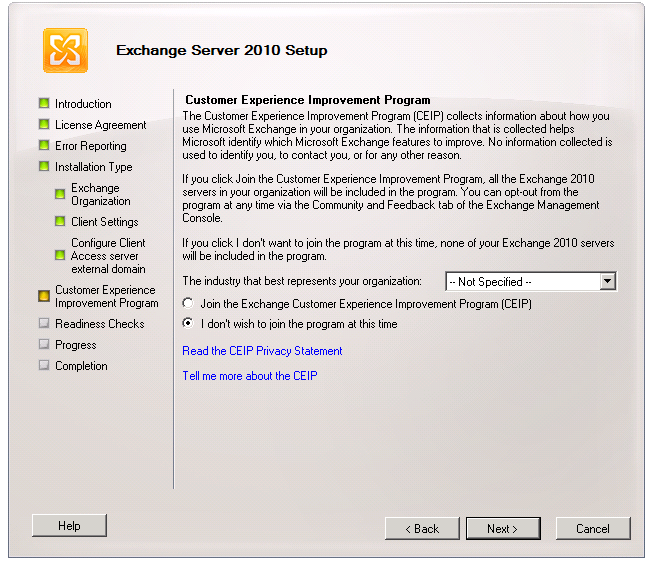The image size is (658, 563).
Task: Select the Introduction step label
Action: 83,104
